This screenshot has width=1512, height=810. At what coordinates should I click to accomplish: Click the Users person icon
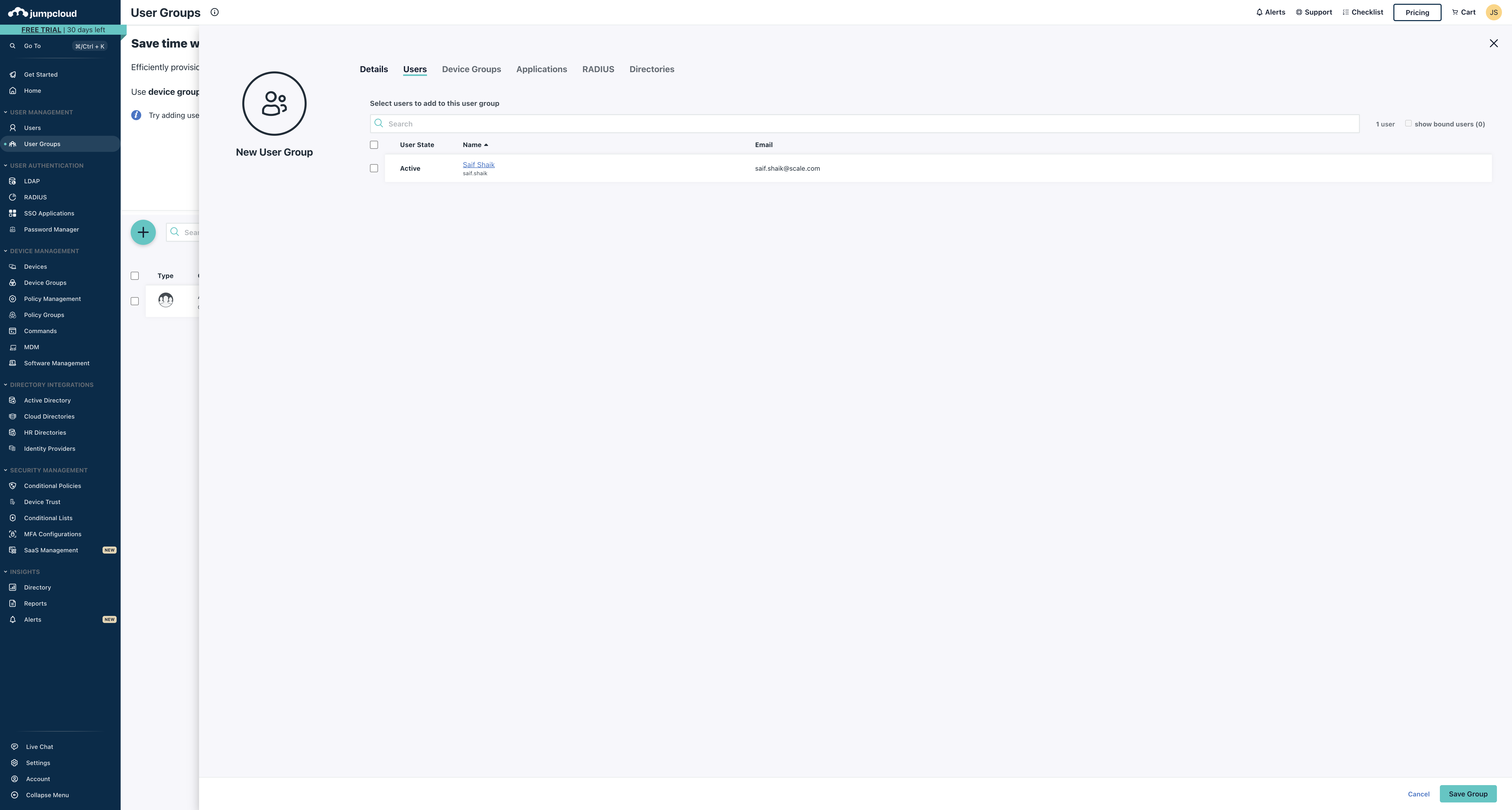tap(12, 128)
